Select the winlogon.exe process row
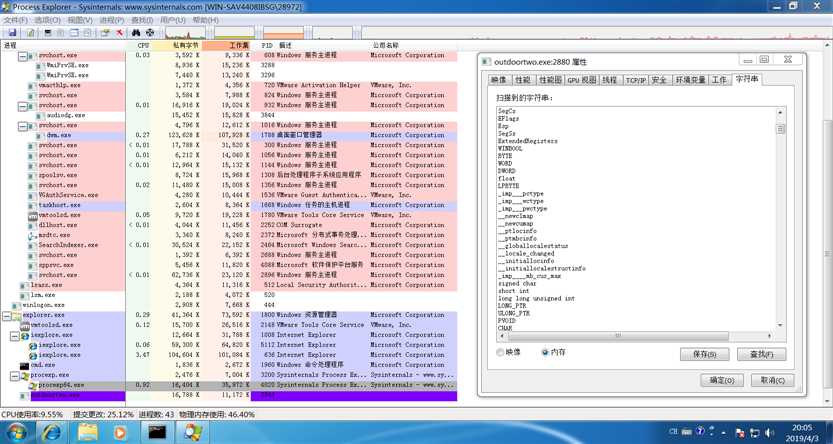The height and width of the screenshot is (444, 833). pyautogui.click(x=228, y=305)
